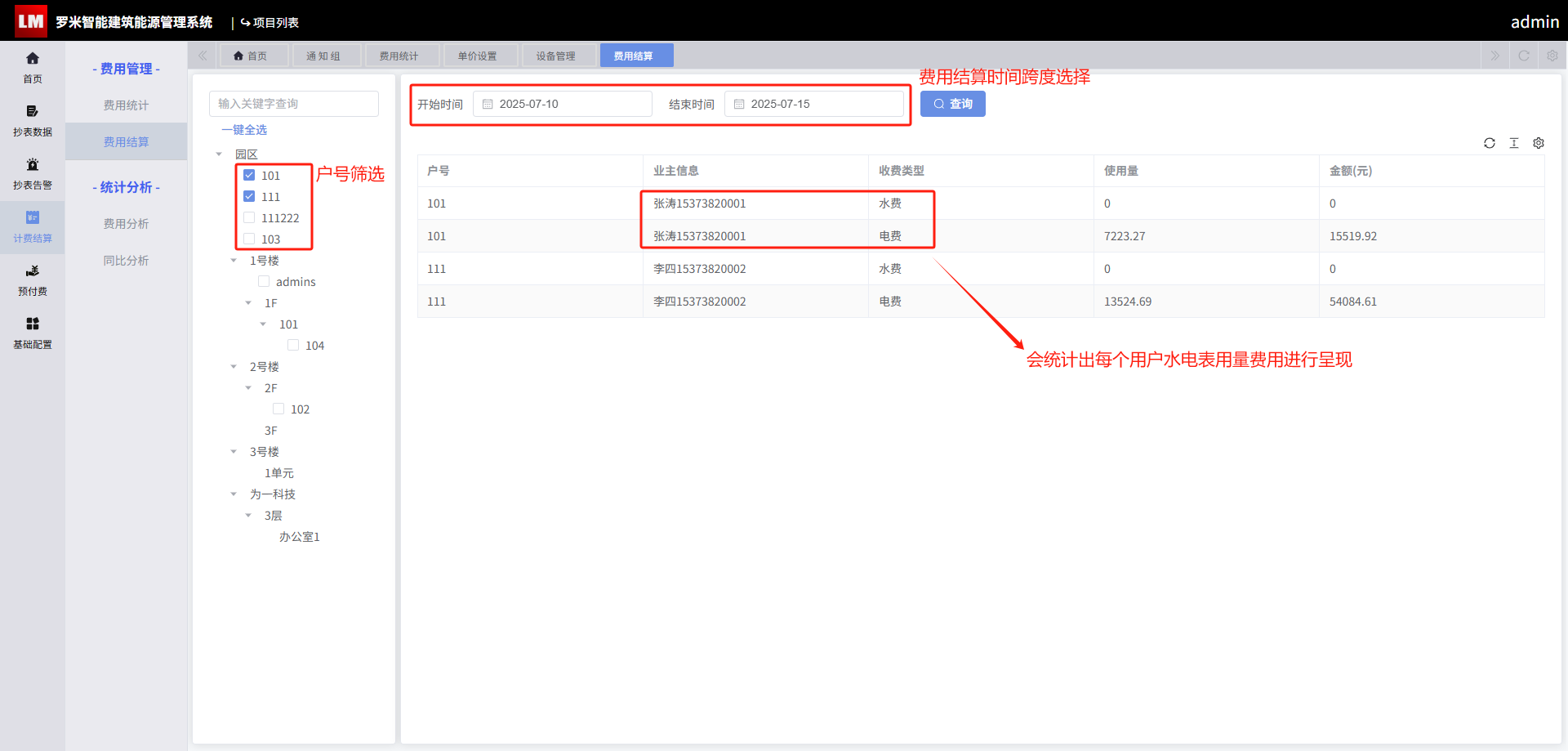Collapse the 1号楼 tree node arrow
Viewport: 1568px width, 751px height.
point(234,260)
